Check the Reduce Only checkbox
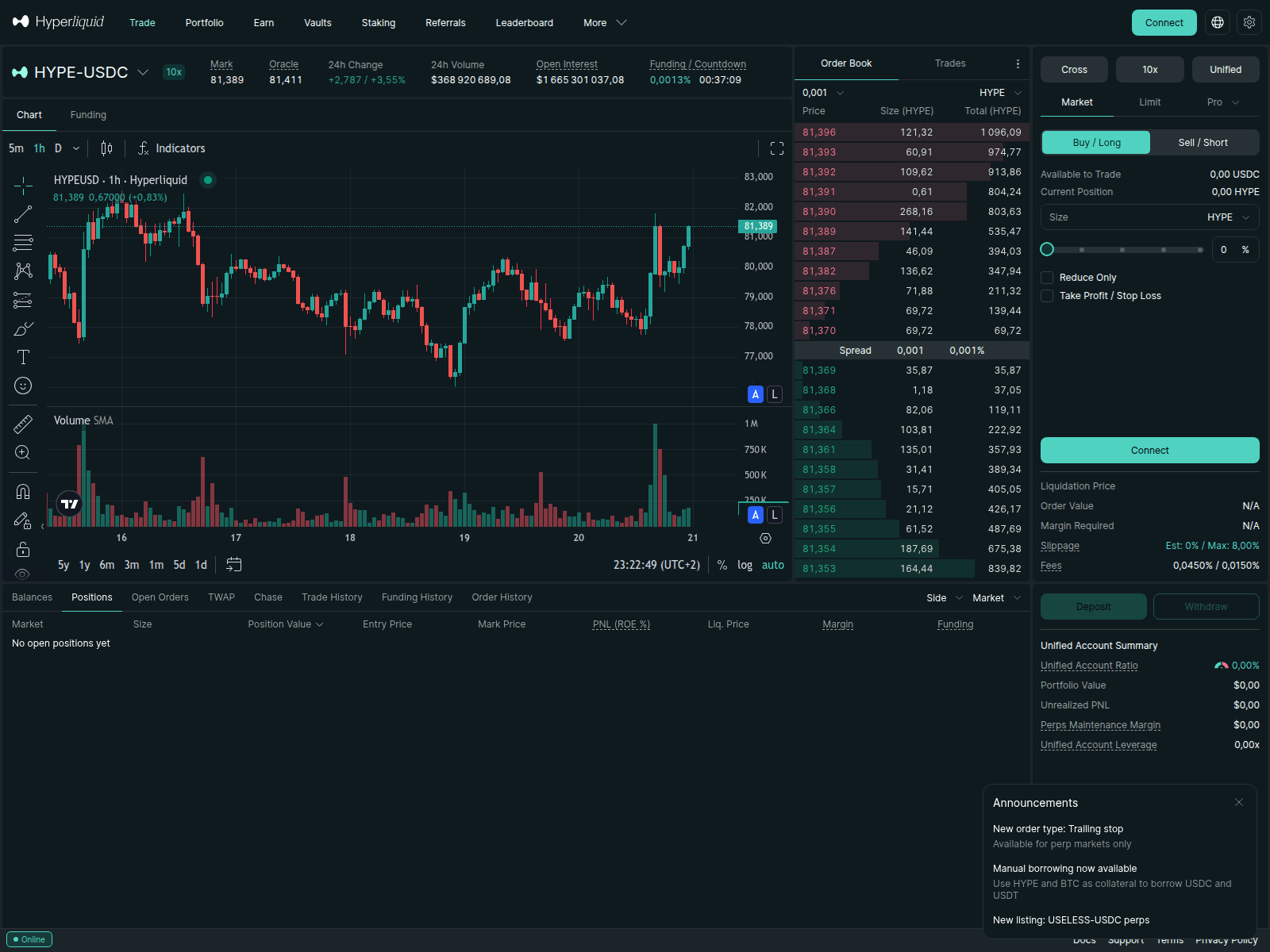This screenshot has width=1270, height=952. click(x=1047, y=278)
